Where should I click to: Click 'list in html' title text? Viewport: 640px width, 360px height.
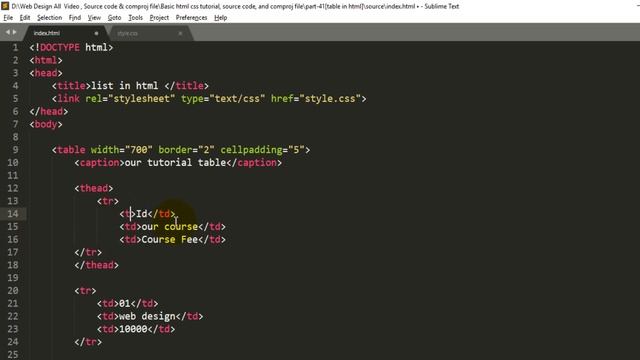[x=124, y=86]
